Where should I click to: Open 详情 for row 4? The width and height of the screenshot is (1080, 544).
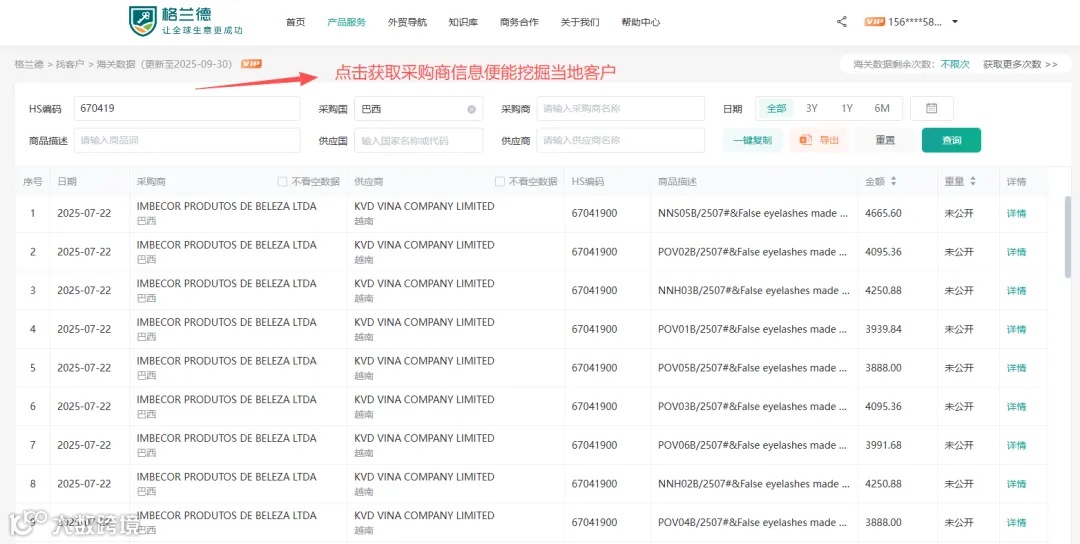tap(1017, 329)
